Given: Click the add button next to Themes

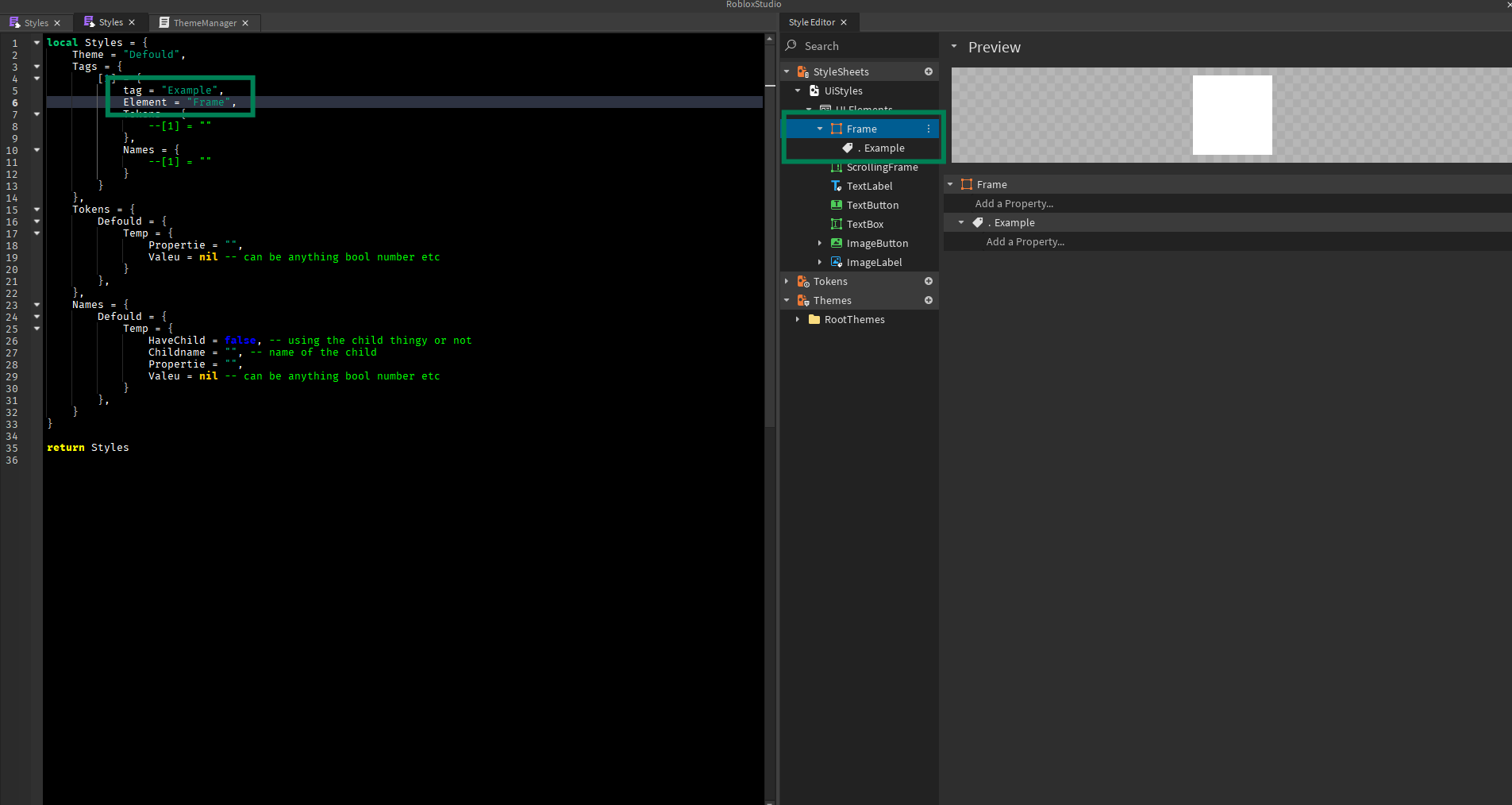Looking at the screenshot, I should [x=928, y=300].
